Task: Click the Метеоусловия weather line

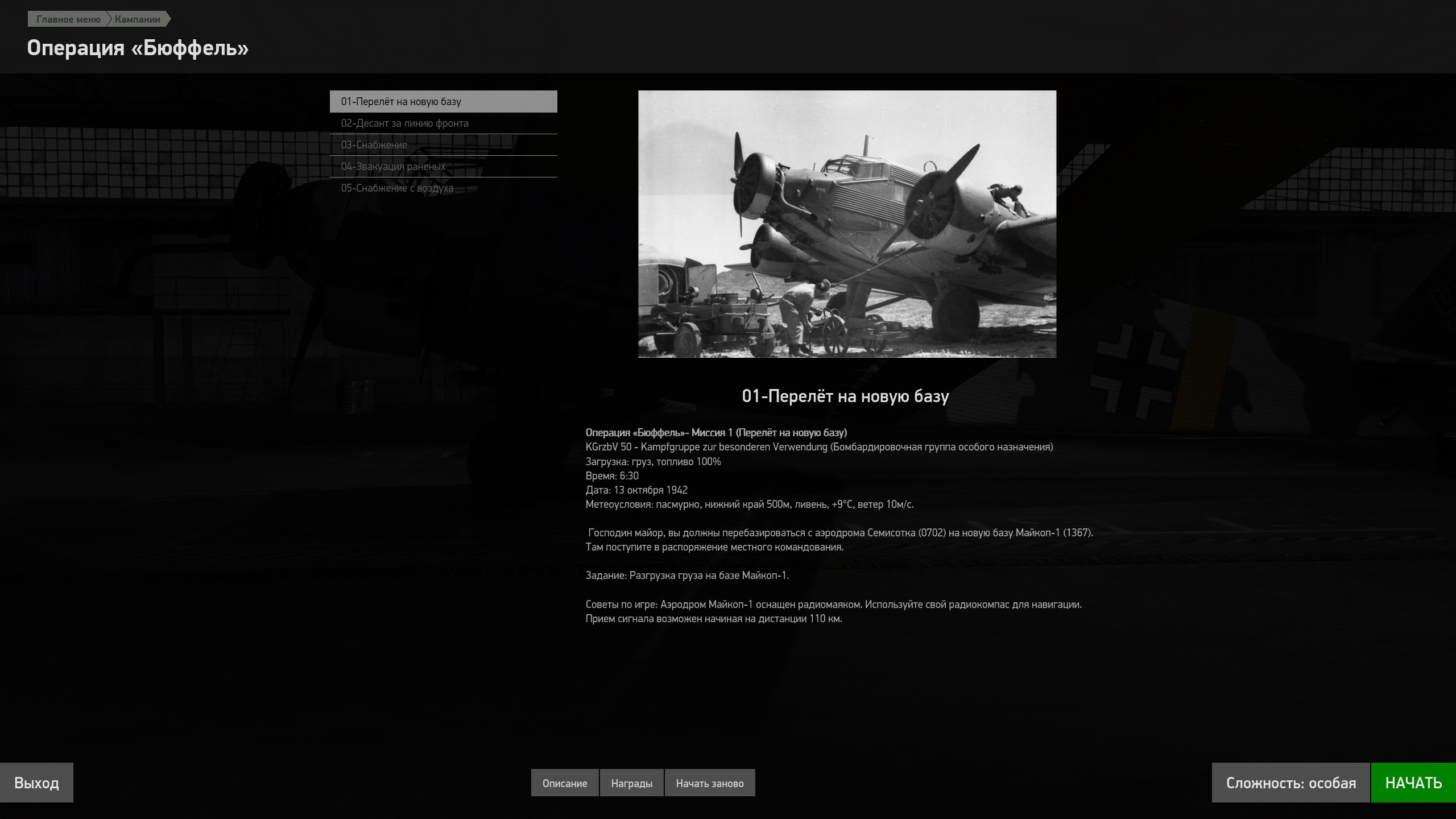Action: tap(750, 504)
